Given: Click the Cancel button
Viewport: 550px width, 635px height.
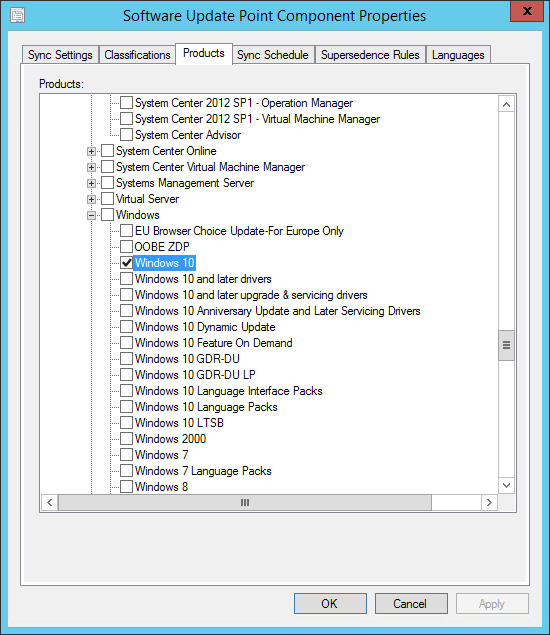Looking at the screenshot, I should [411, 604].
